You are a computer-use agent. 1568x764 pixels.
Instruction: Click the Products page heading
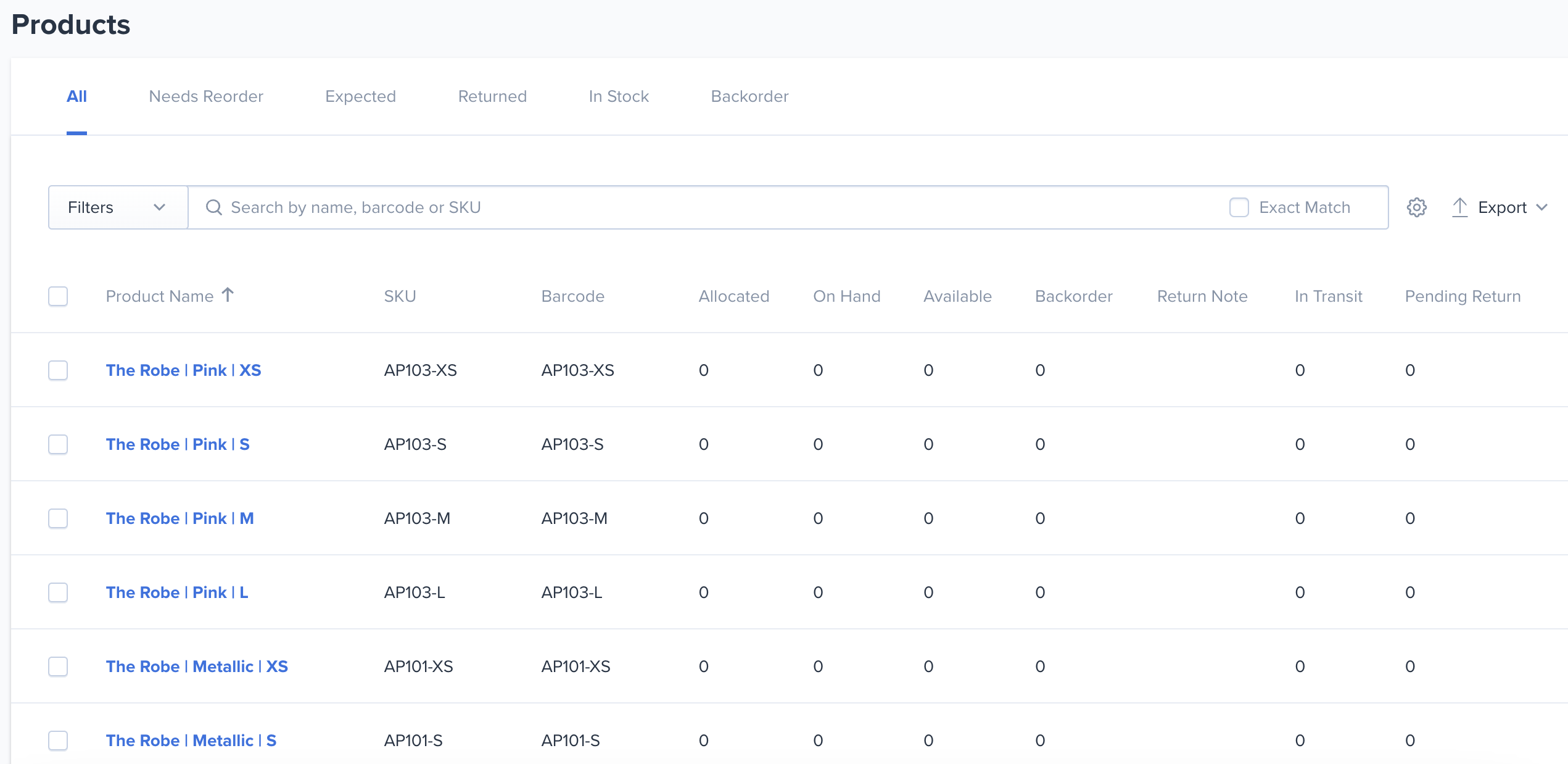click(71, 25)
